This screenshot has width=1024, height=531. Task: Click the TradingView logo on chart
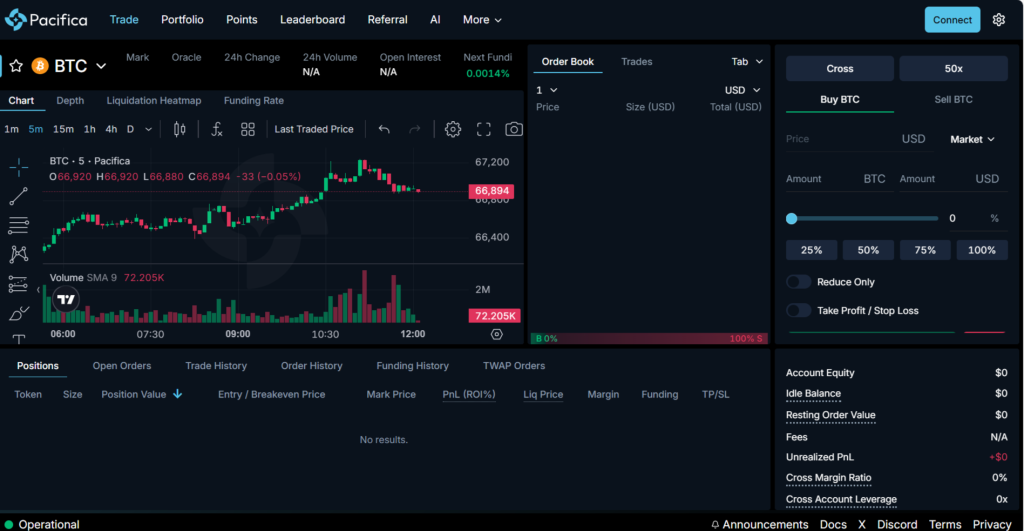66,300
